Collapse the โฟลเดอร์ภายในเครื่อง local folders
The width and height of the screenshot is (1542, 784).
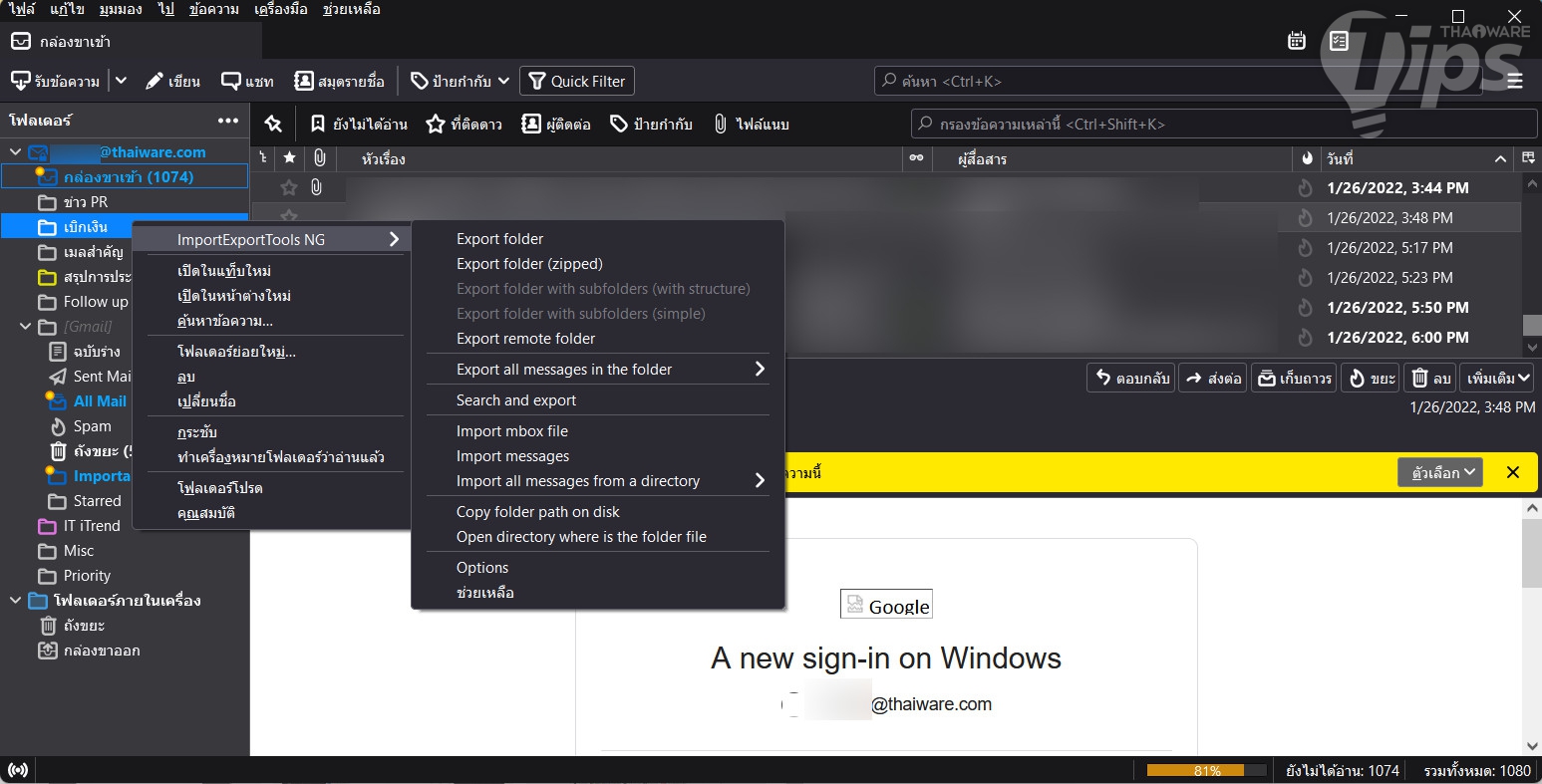coord(15,601)
